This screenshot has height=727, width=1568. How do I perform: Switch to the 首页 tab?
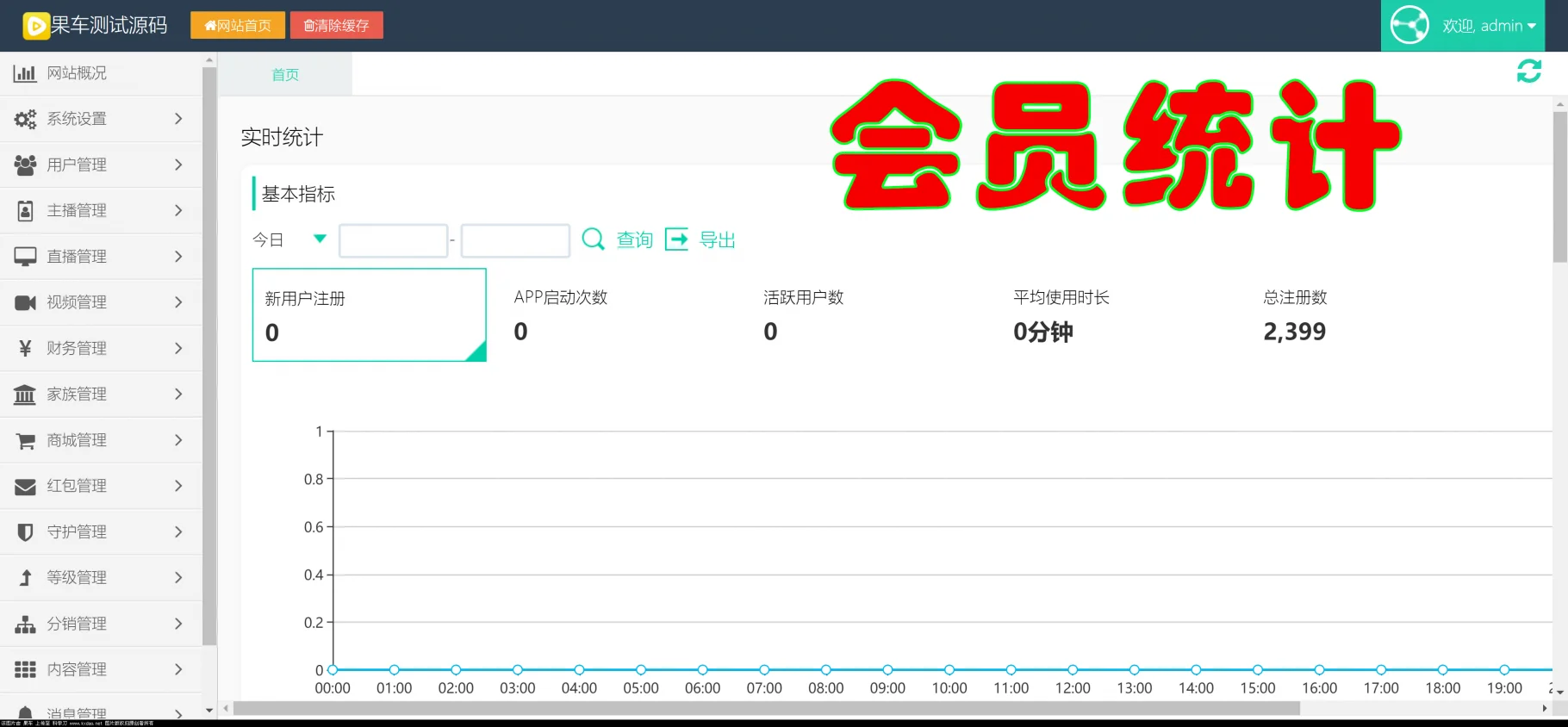[285, 75]
